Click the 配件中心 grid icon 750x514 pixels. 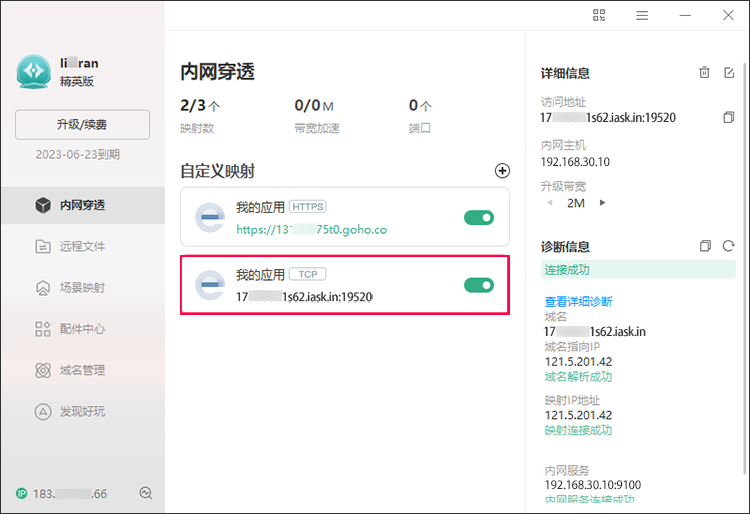(x=43, y=329)
